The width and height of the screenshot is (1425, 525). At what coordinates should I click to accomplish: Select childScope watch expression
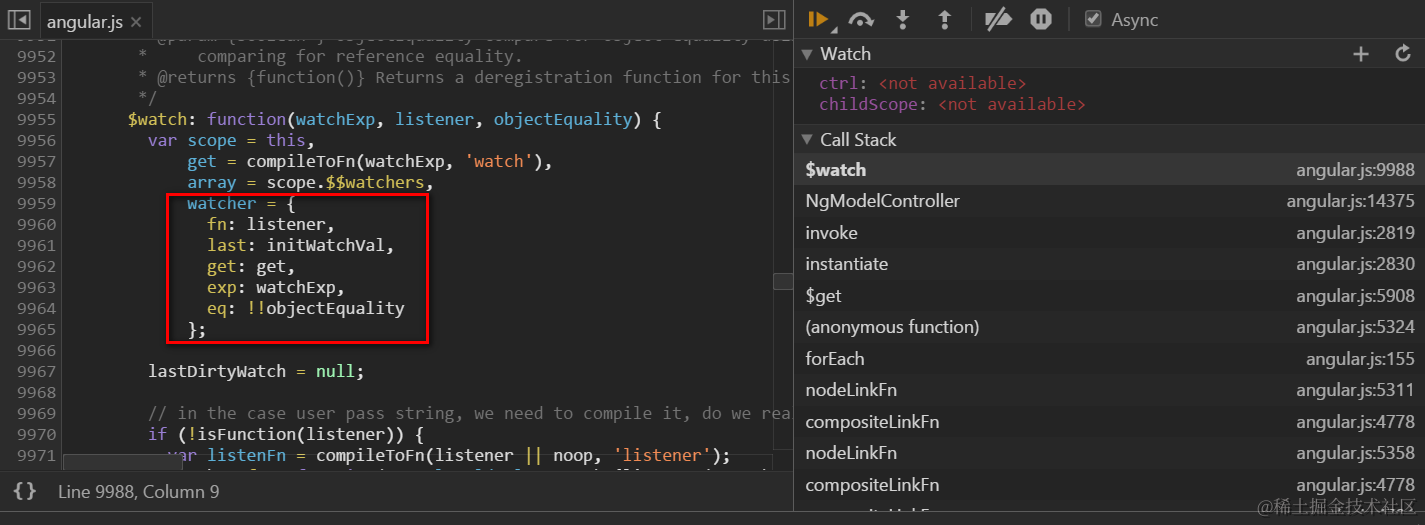click(x=951, y=104)
